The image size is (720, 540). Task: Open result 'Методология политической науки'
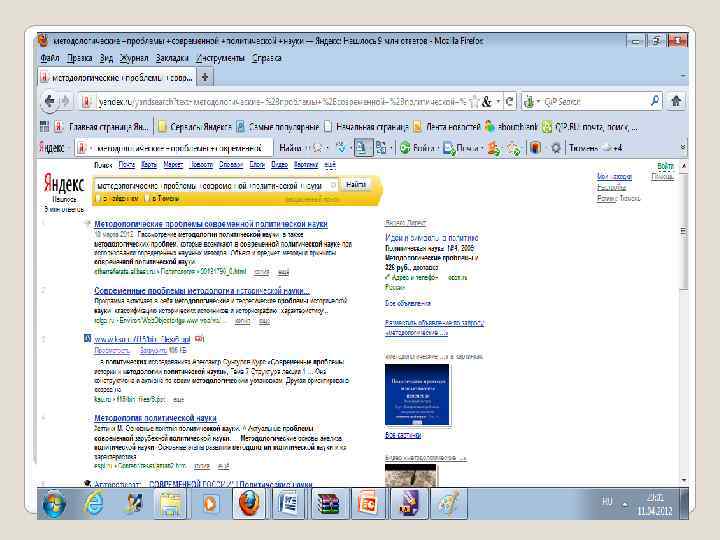pyautogui.click(x=155, y=418)
